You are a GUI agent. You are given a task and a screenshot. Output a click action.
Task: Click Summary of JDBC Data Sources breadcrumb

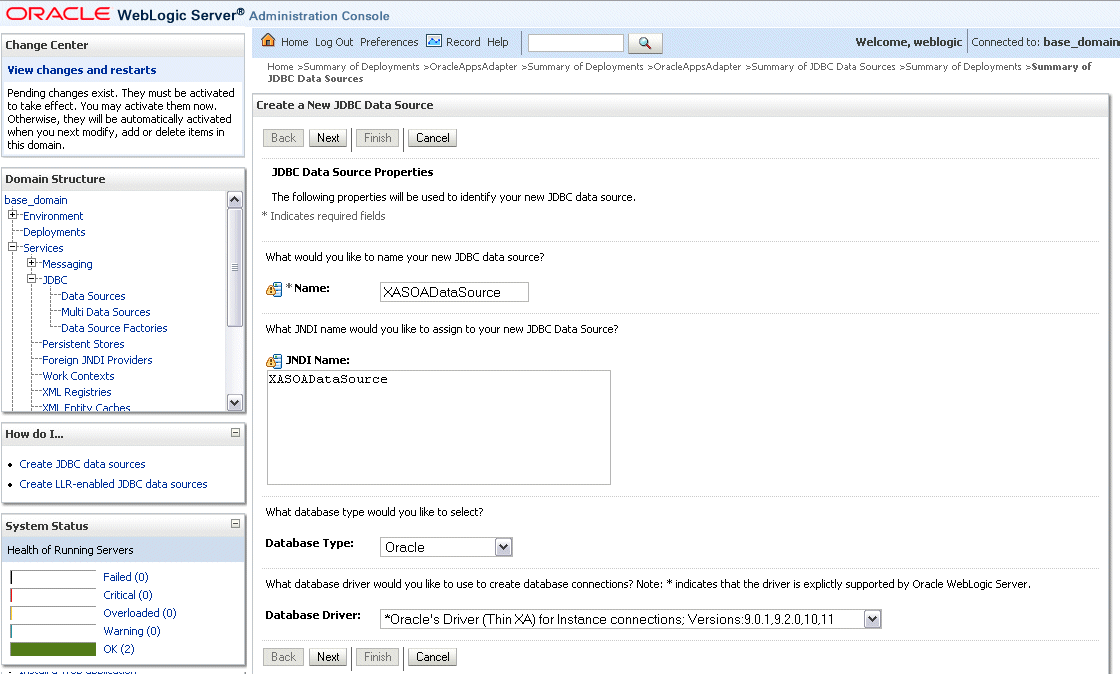(x=823, y=66)
